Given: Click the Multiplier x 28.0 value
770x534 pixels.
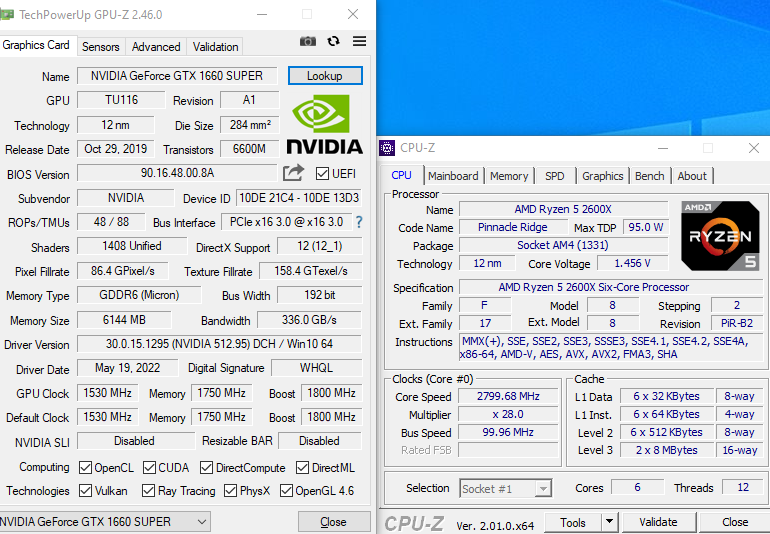Looking at the screenshot, I should coord(508,414).
